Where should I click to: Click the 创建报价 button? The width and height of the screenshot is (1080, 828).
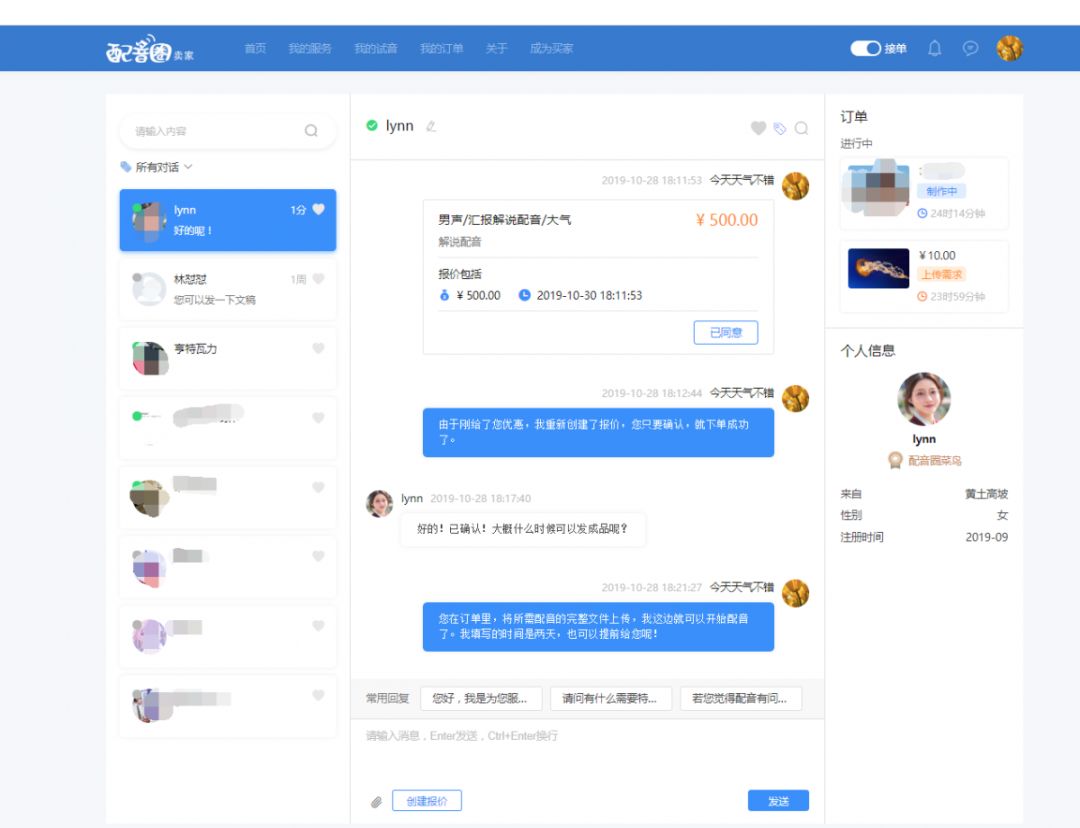coord(427,801)
